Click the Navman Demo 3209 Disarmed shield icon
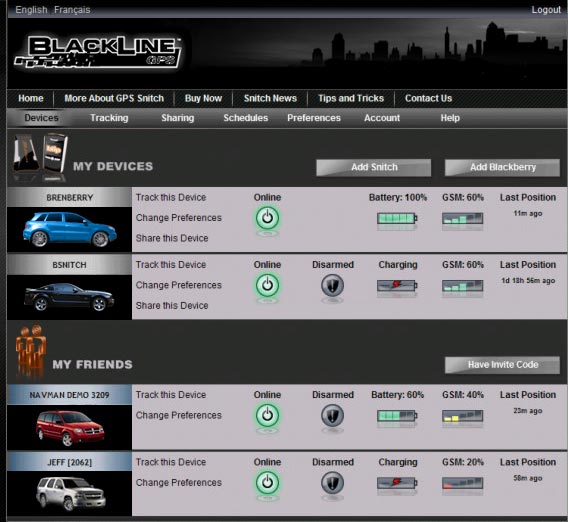 click(x=333, y=415)
